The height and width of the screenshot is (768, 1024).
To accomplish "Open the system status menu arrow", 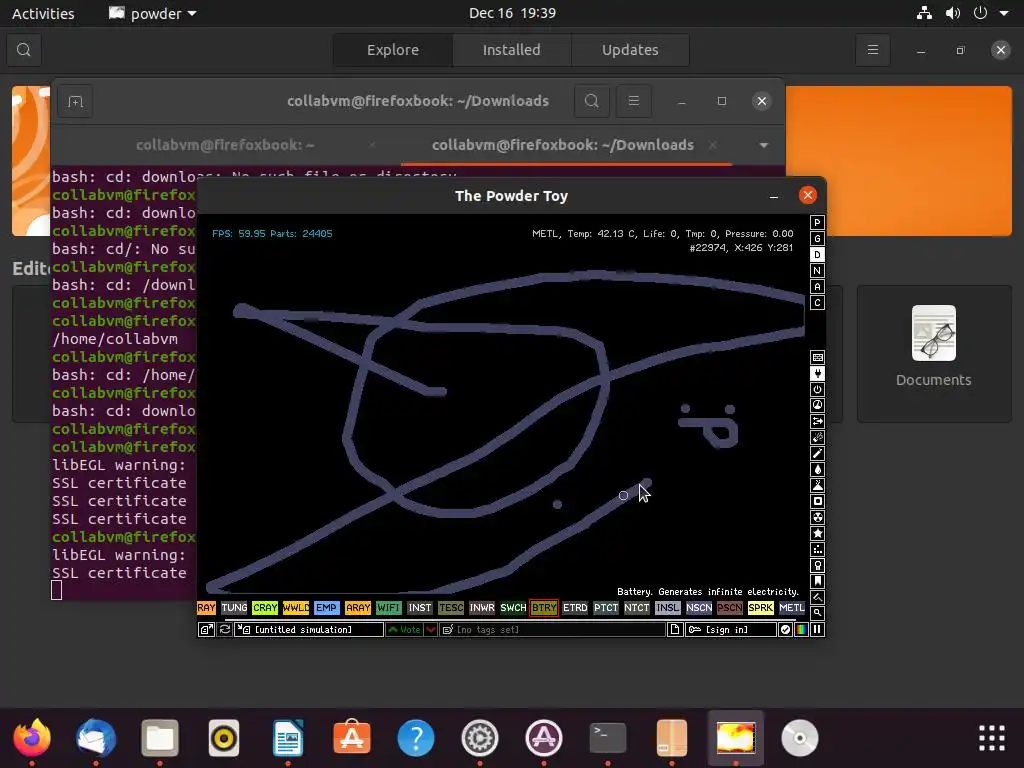I will click(1004, 13).
